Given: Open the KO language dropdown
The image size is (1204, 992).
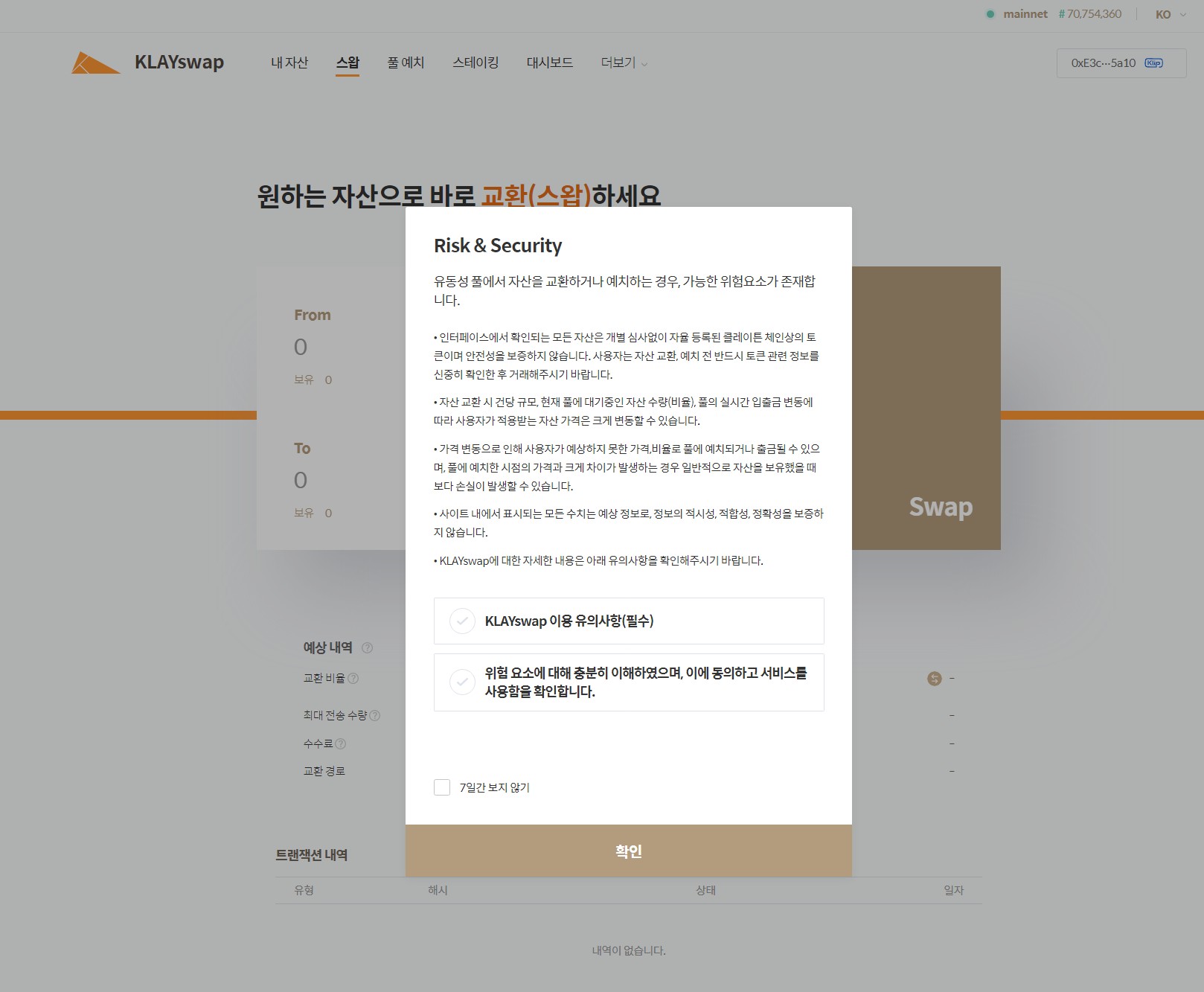Looking at the screenshot, I should [1171, 14].
